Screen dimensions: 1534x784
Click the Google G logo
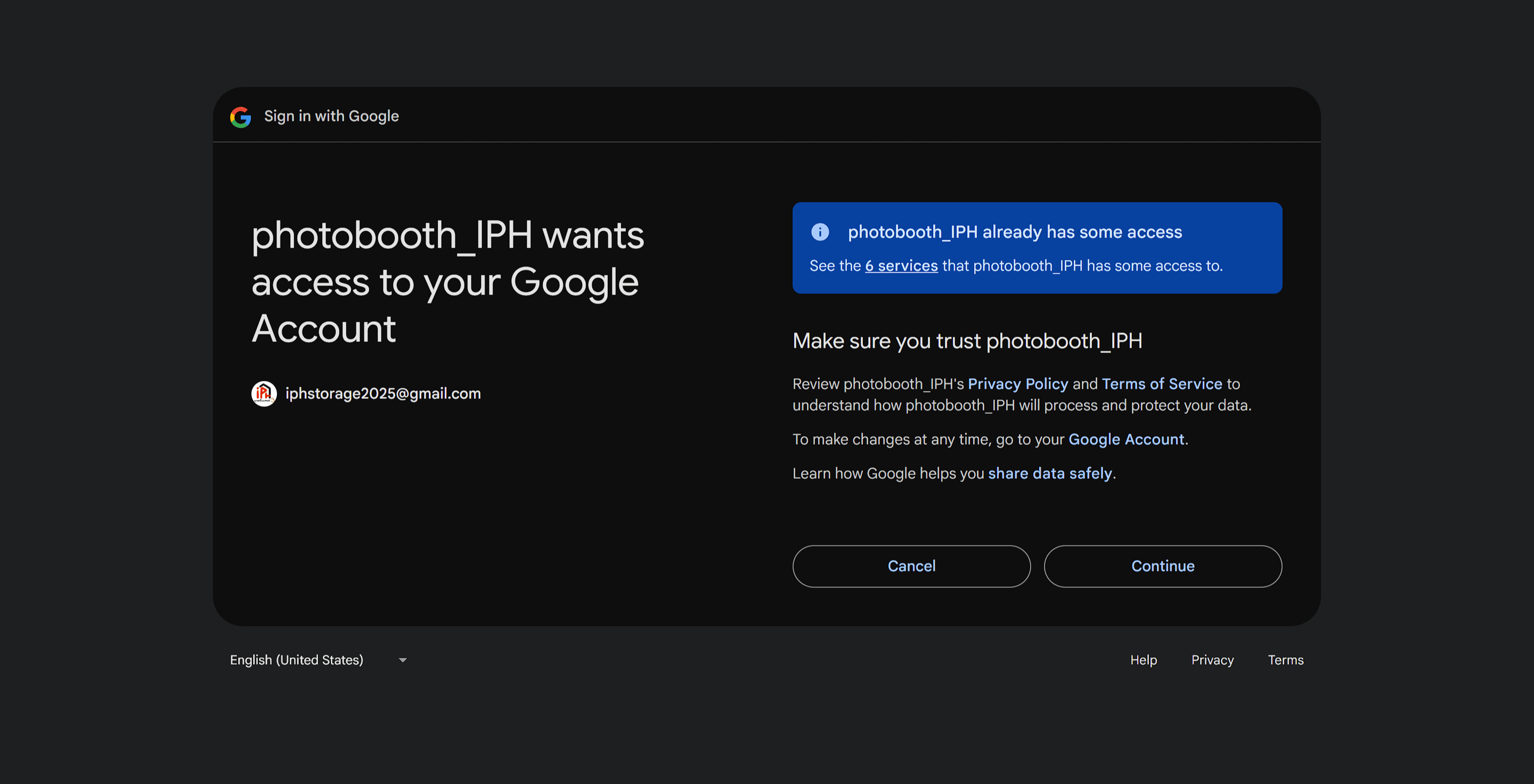point(241,117)
